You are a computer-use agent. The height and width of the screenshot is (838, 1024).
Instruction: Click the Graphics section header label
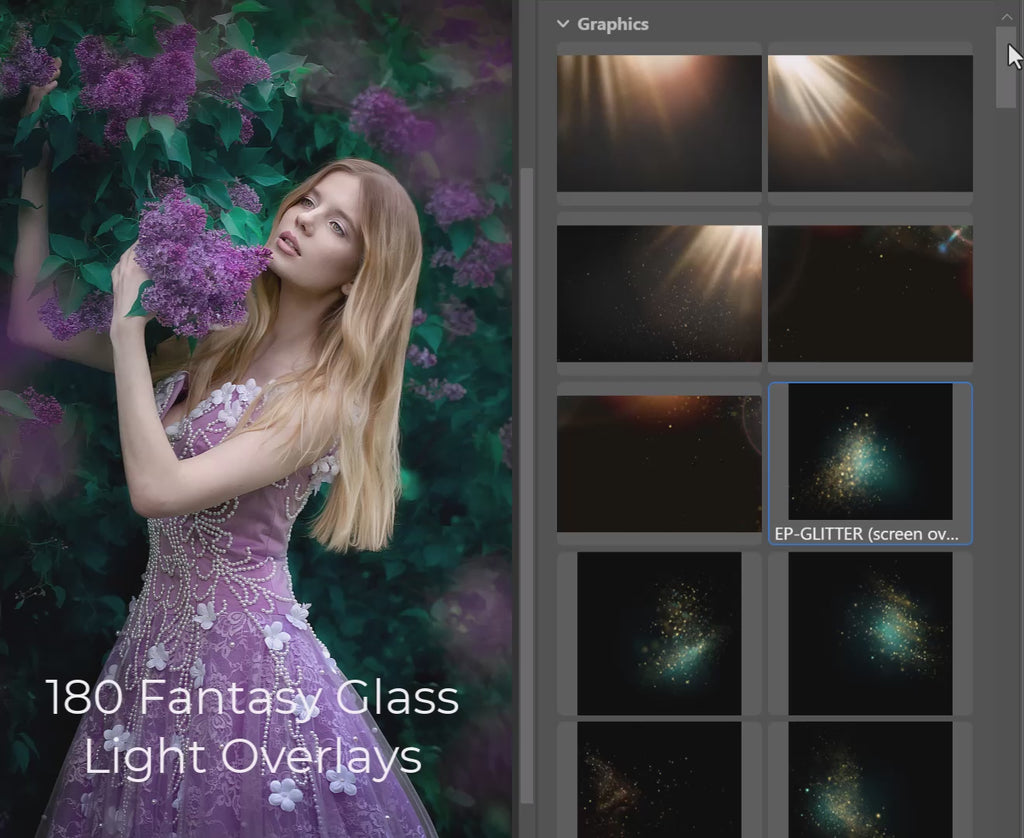click(x=612, y=24)
